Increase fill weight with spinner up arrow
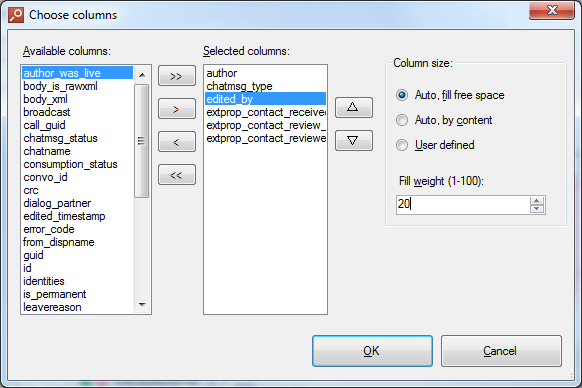 tap(537, 200)
